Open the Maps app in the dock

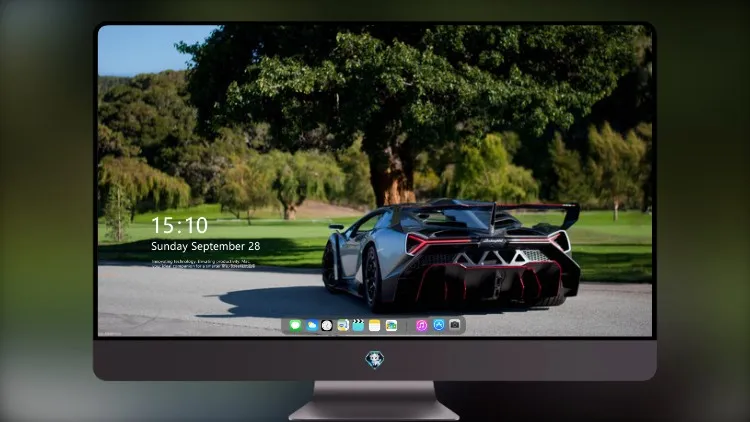point(342,325)
